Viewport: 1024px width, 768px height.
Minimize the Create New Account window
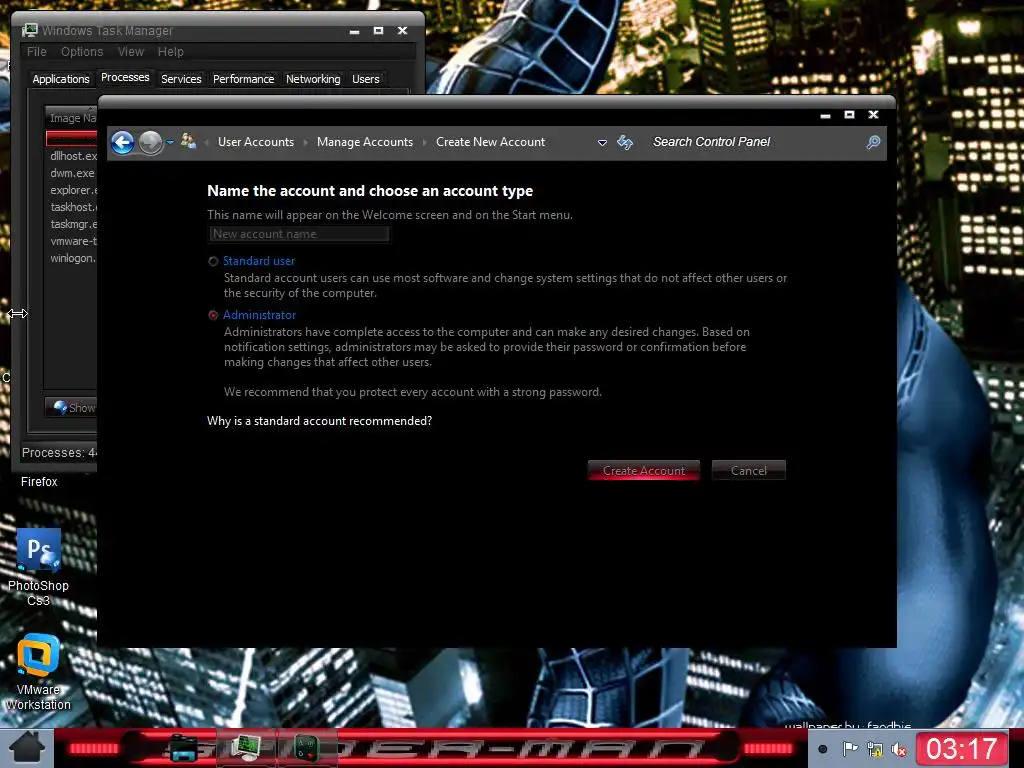coord(825,115)
